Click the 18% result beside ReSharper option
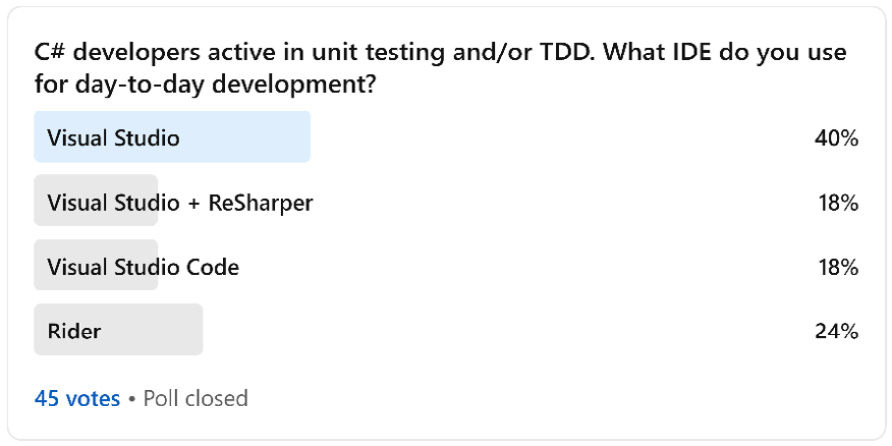Image resolution: width=892 pixels, height=446 pixels. point(838,203)
